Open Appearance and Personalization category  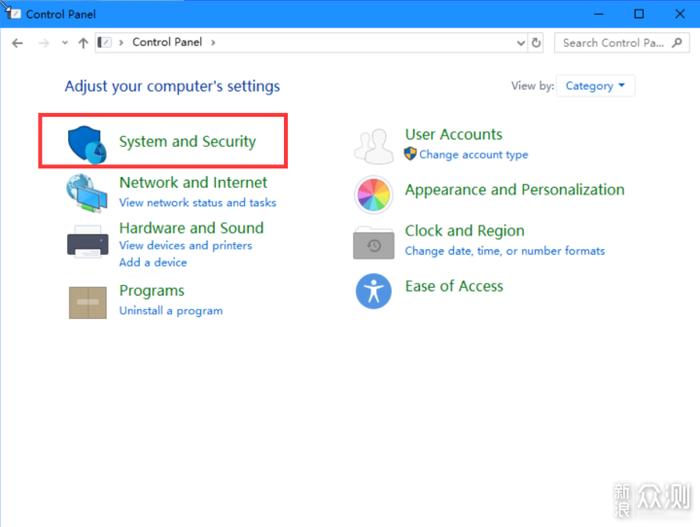click(x=515, y=190)
